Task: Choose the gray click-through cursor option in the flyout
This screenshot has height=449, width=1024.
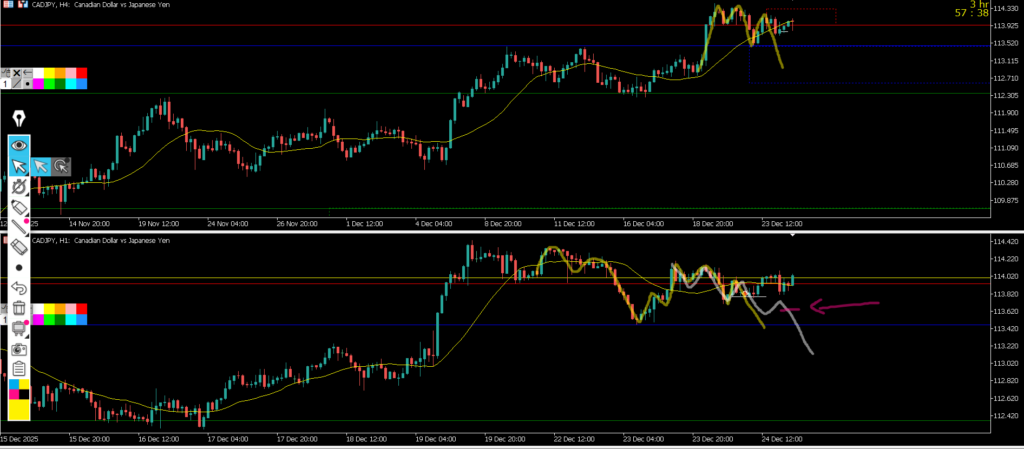Action: [x=61, y=166]
